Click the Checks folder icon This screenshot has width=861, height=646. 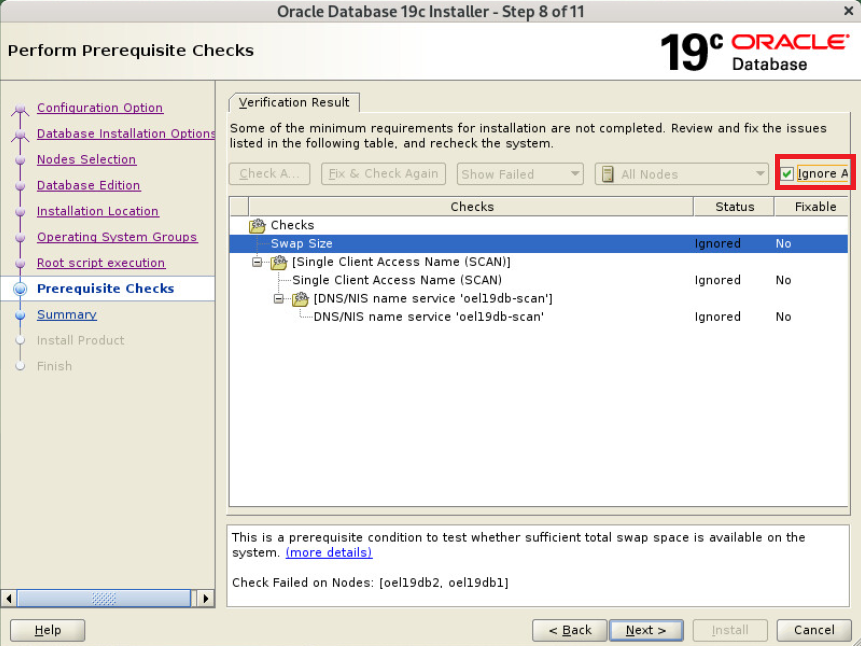pyautogui.click(x=257, y=225)
